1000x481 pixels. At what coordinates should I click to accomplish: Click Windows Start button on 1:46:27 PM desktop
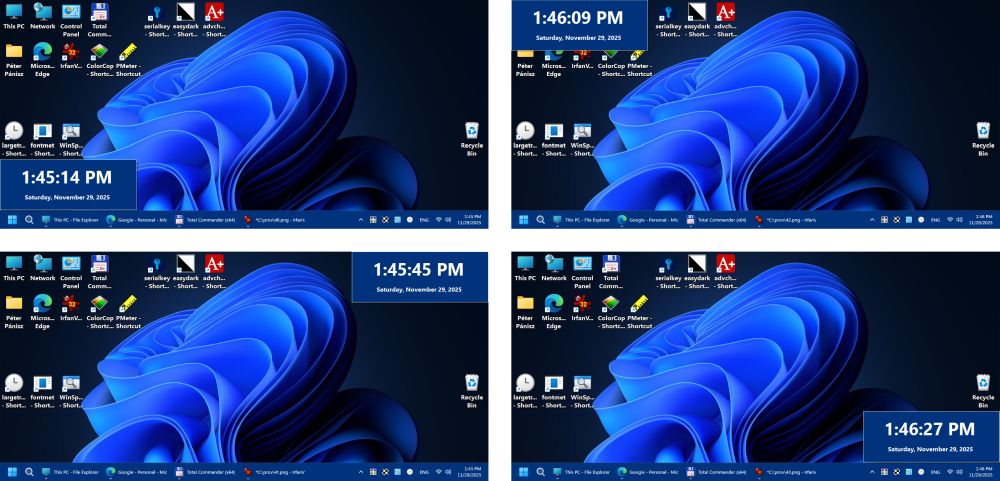pos(524,471)
